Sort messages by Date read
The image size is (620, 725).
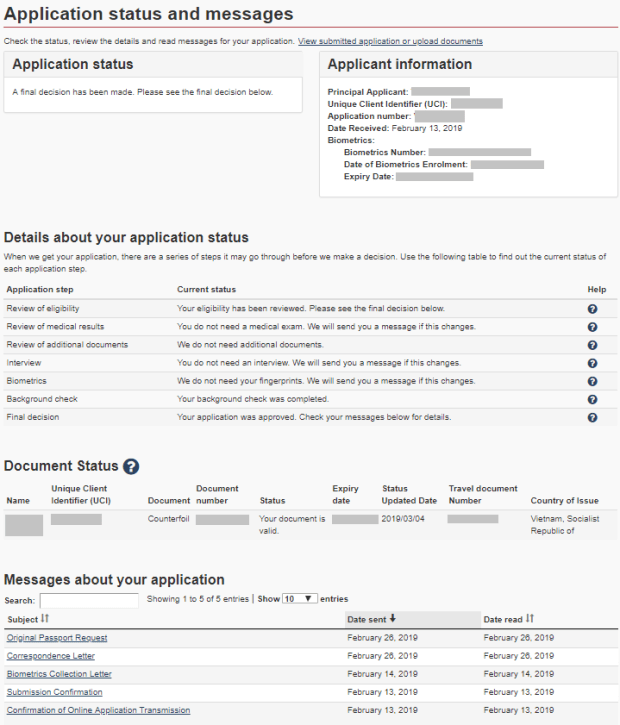click(530, 619)
